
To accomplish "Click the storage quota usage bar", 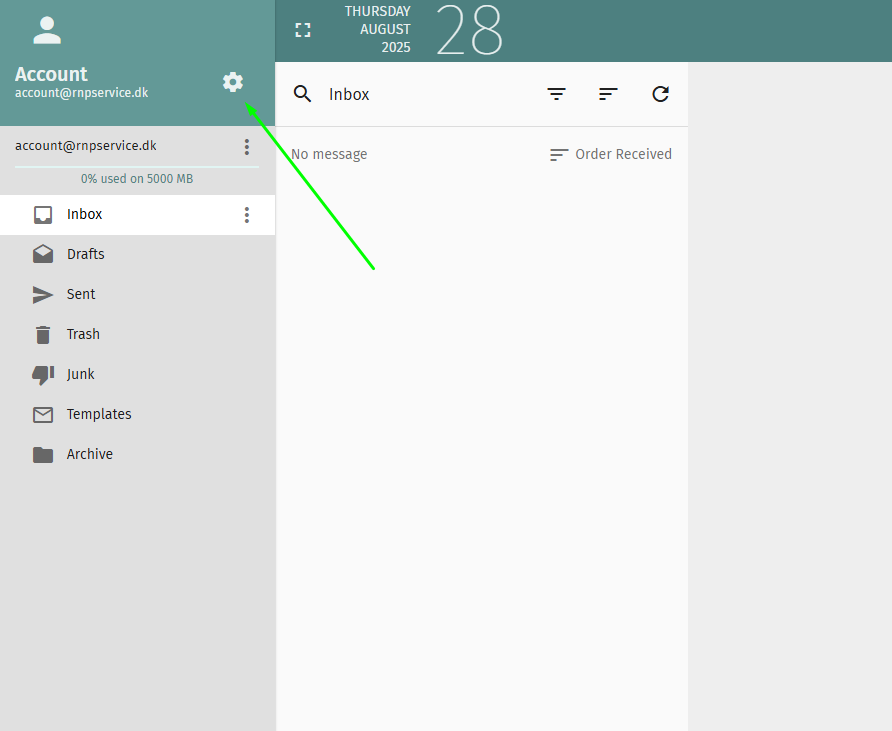I will (x=136, y=167).
